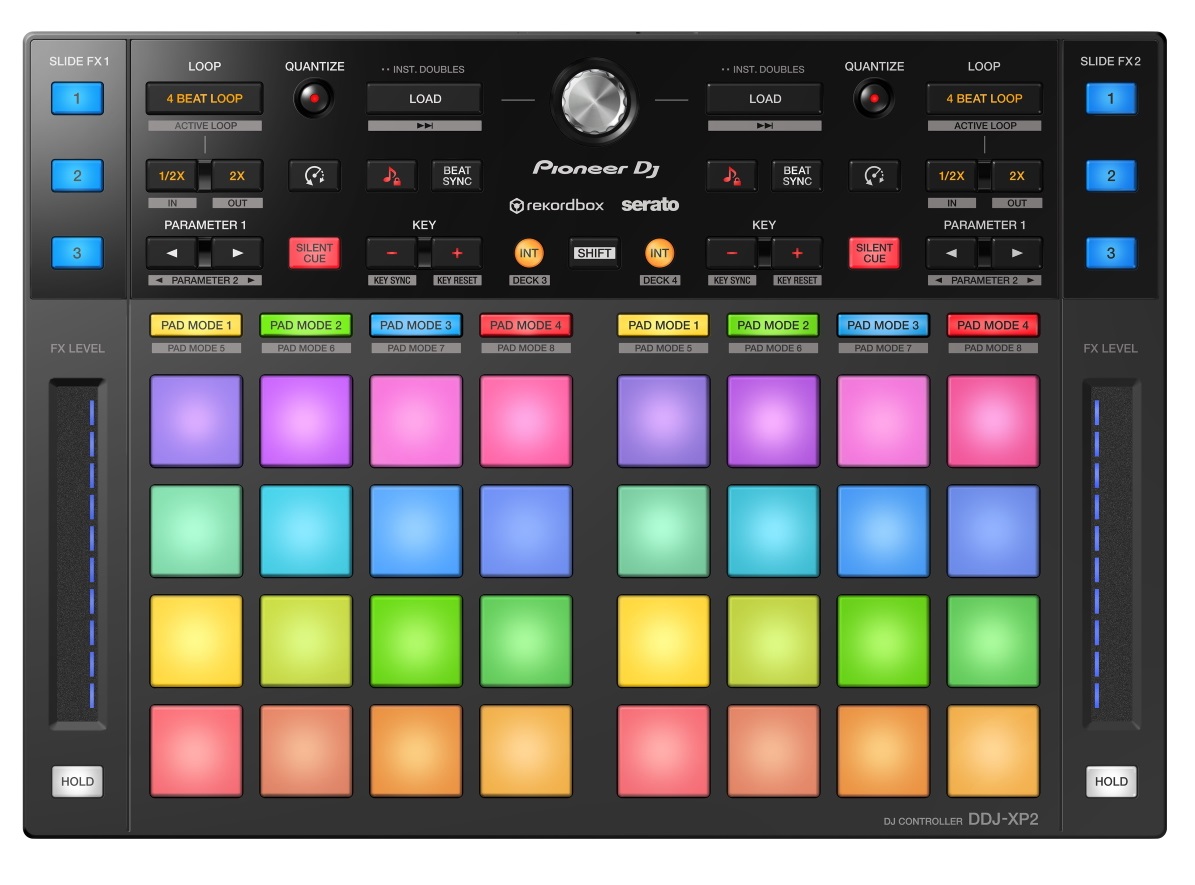Load a track with left deck LOAD button
The height and width of the screenshot is (885, 1195).
point(424,98)
